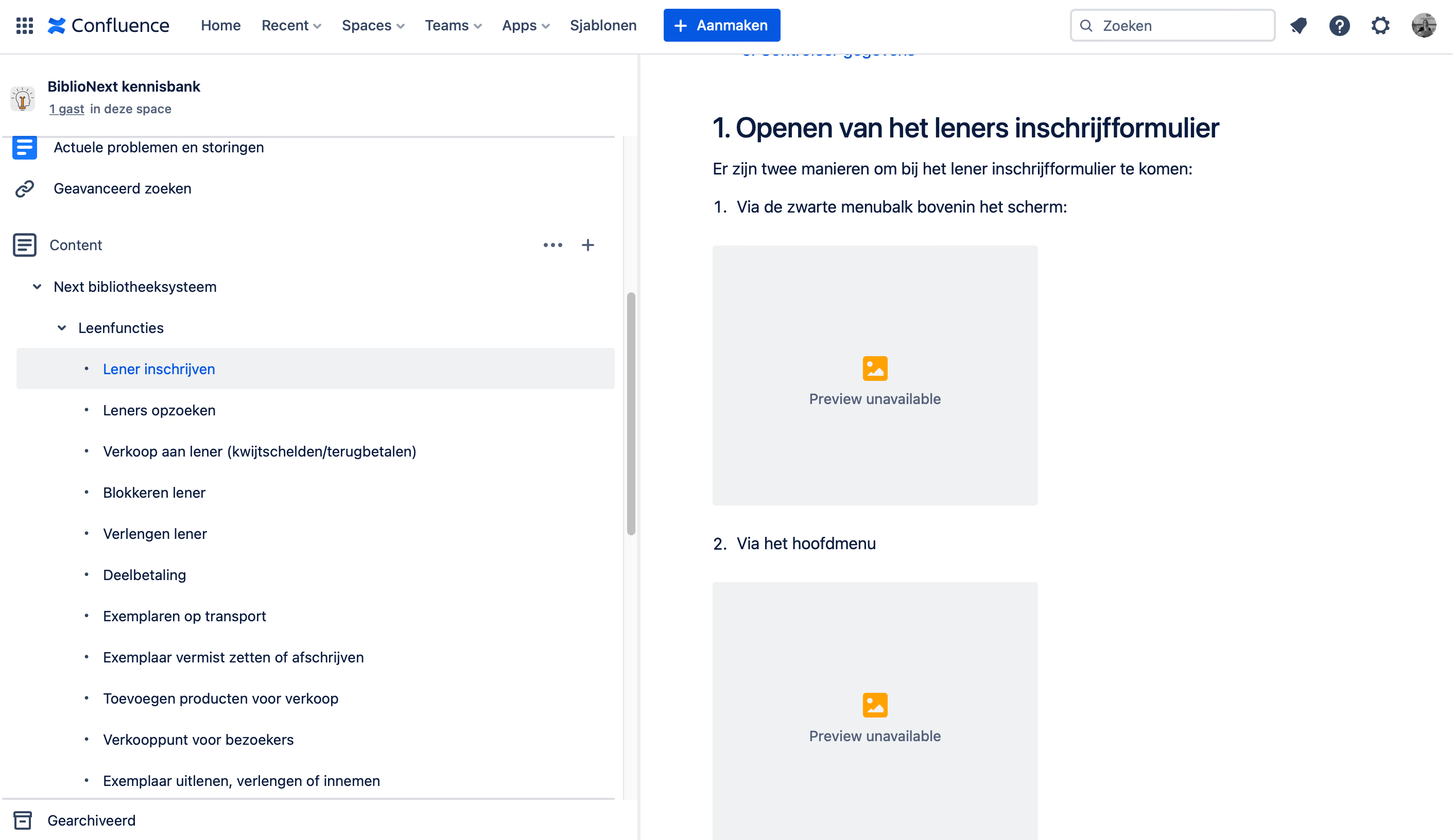Open the user profile avatar
This screenshot has width=1453, height=840.
[1424, 25]
